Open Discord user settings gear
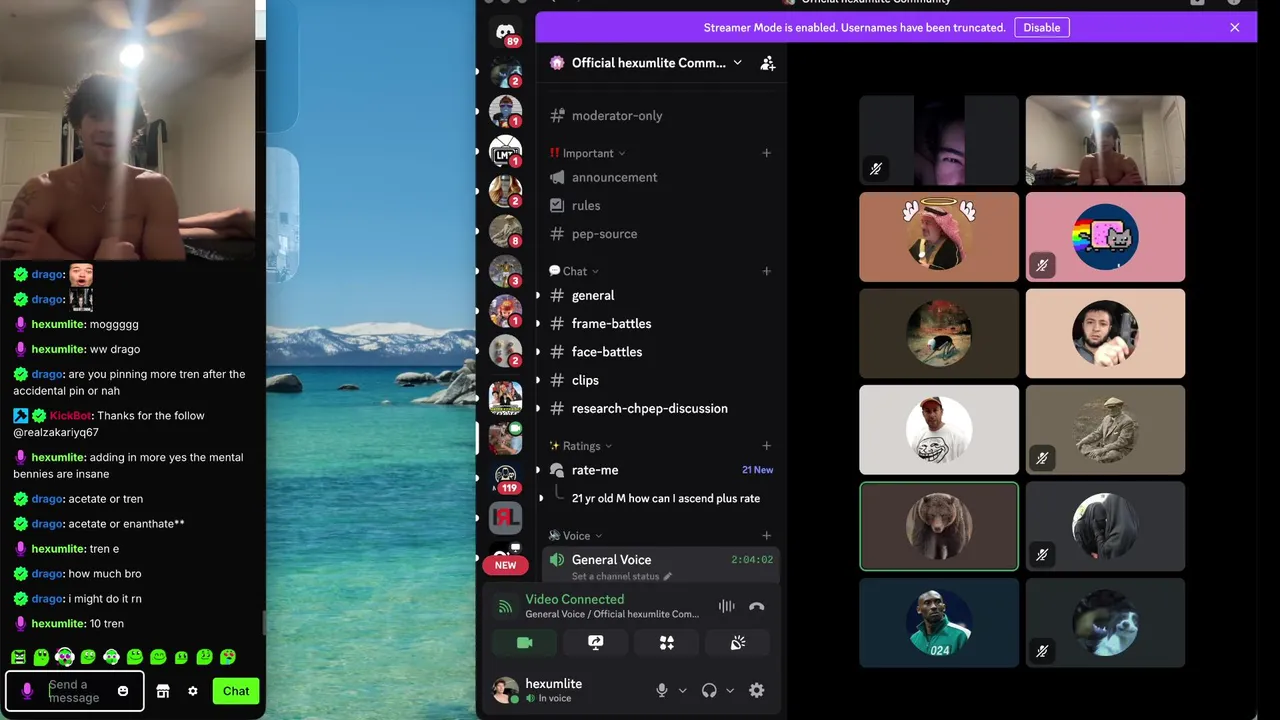 (x=757, y=690)
